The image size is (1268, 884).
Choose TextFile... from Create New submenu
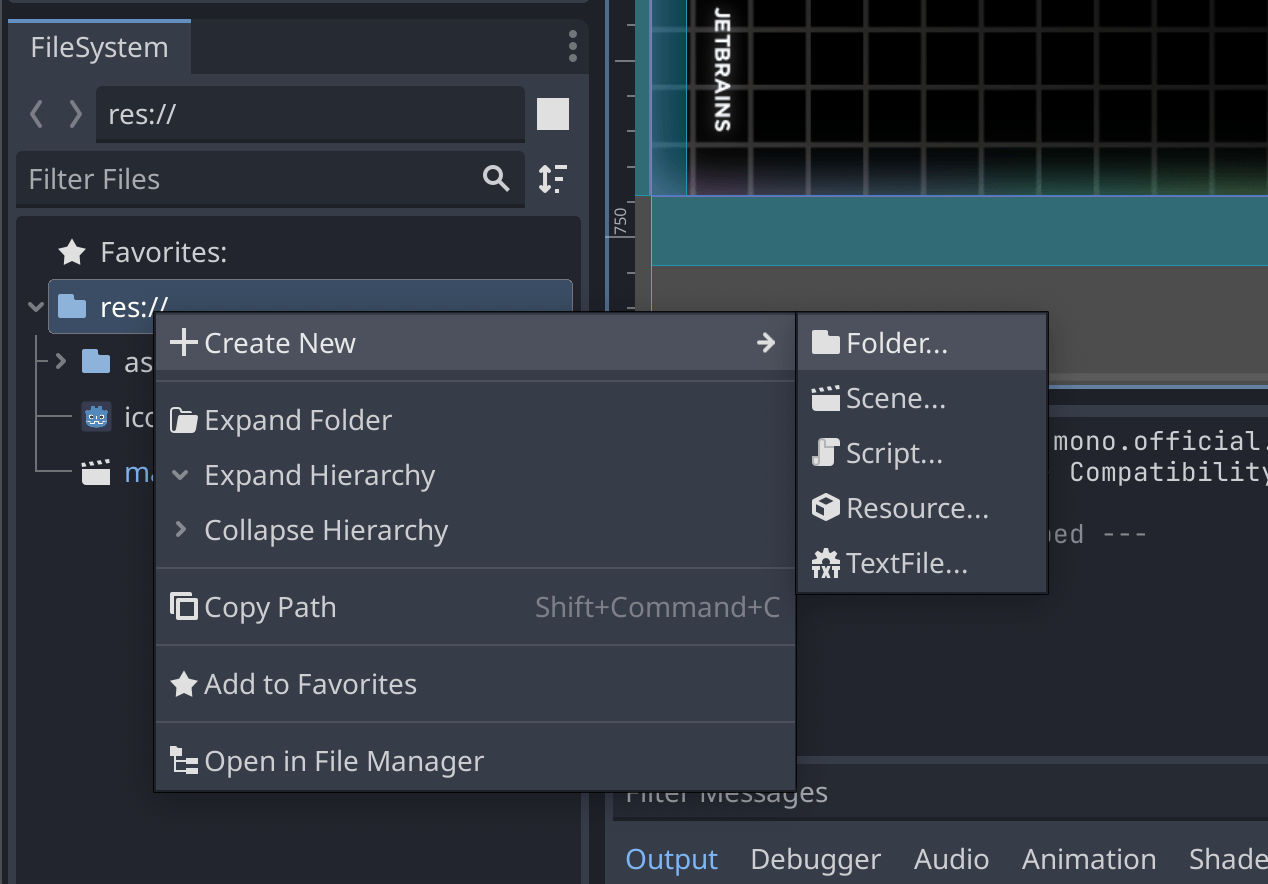[x=905, y=563]
